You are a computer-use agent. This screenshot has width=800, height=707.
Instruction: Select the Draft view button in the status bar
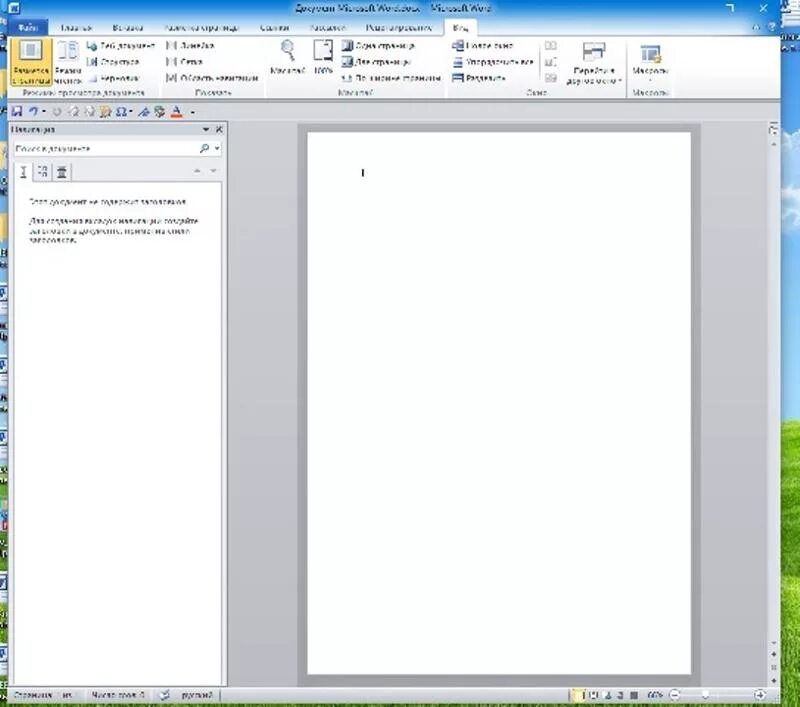click(x=634, y=695)
